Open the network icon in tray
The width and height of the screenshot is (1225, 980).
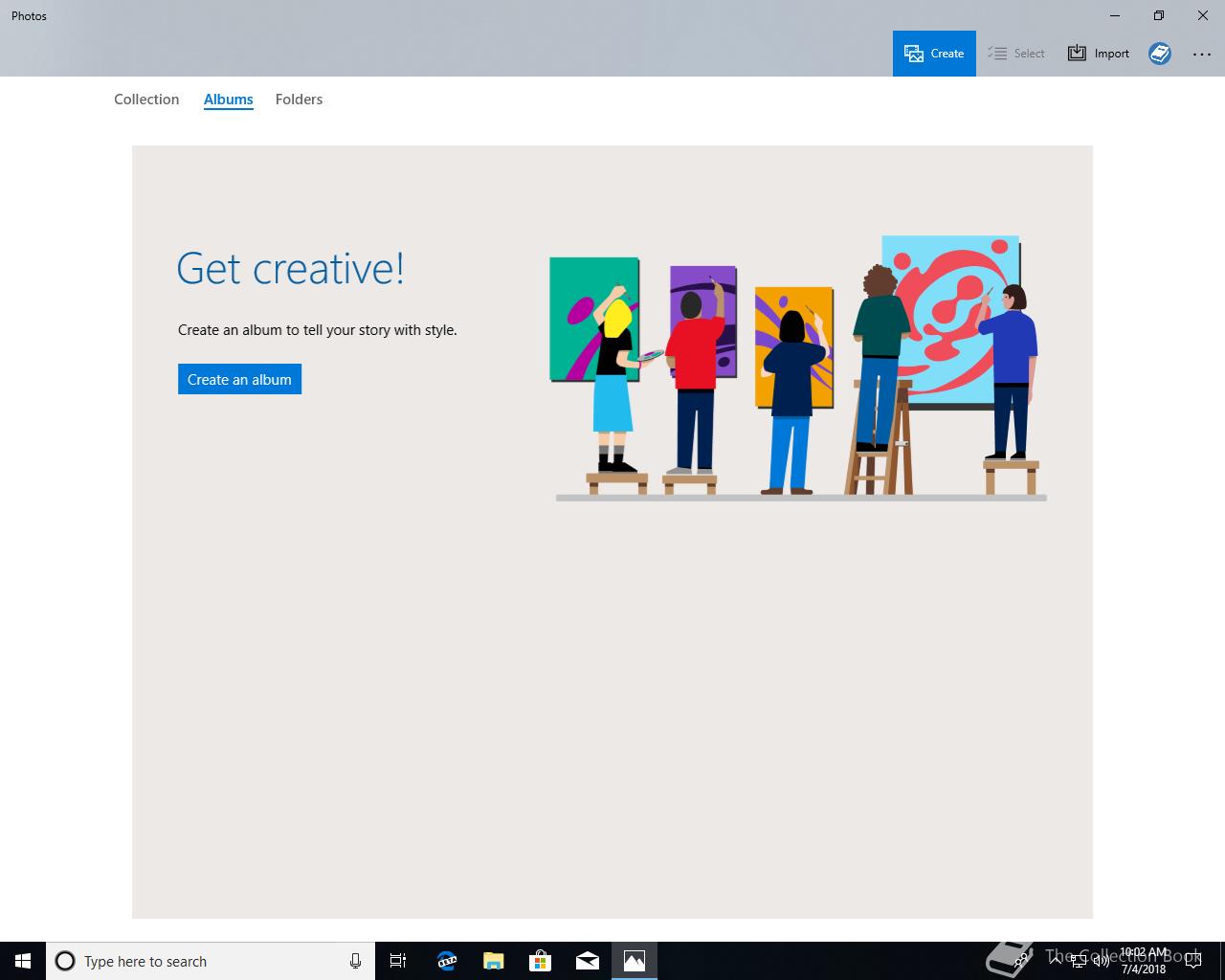click(x=1079, y=960)
